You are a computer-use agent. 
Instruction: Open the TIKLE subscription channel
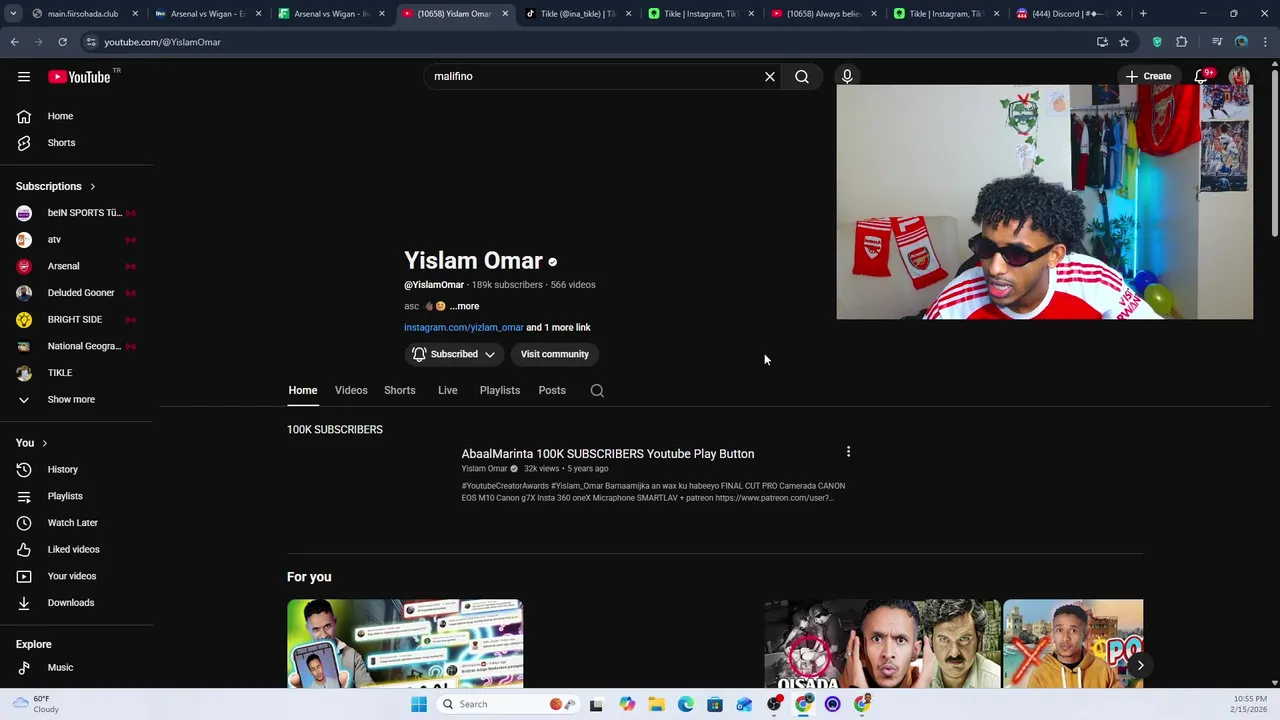[77, 373]
